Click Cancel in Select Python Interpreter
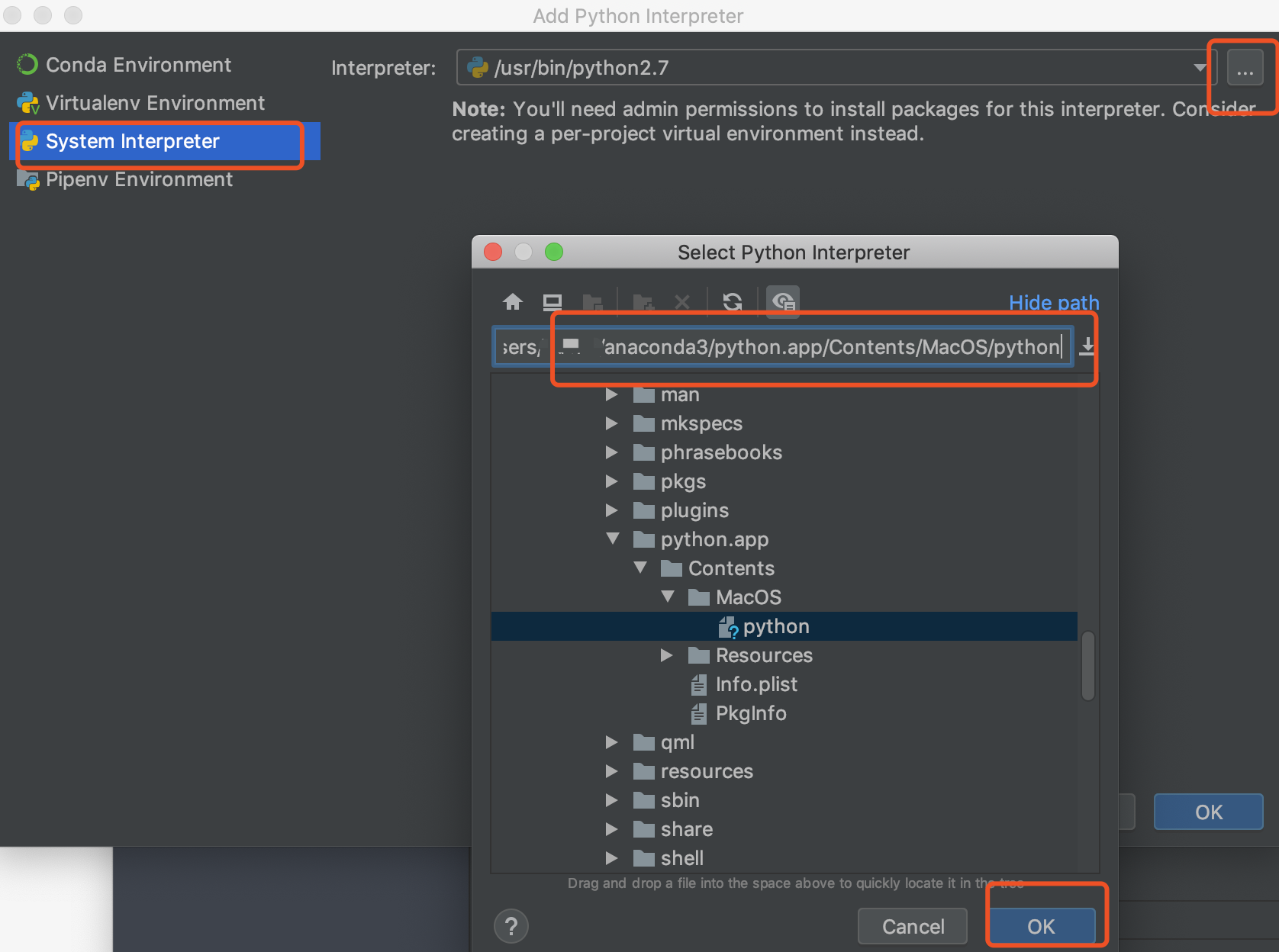 (x=913, y=926)
